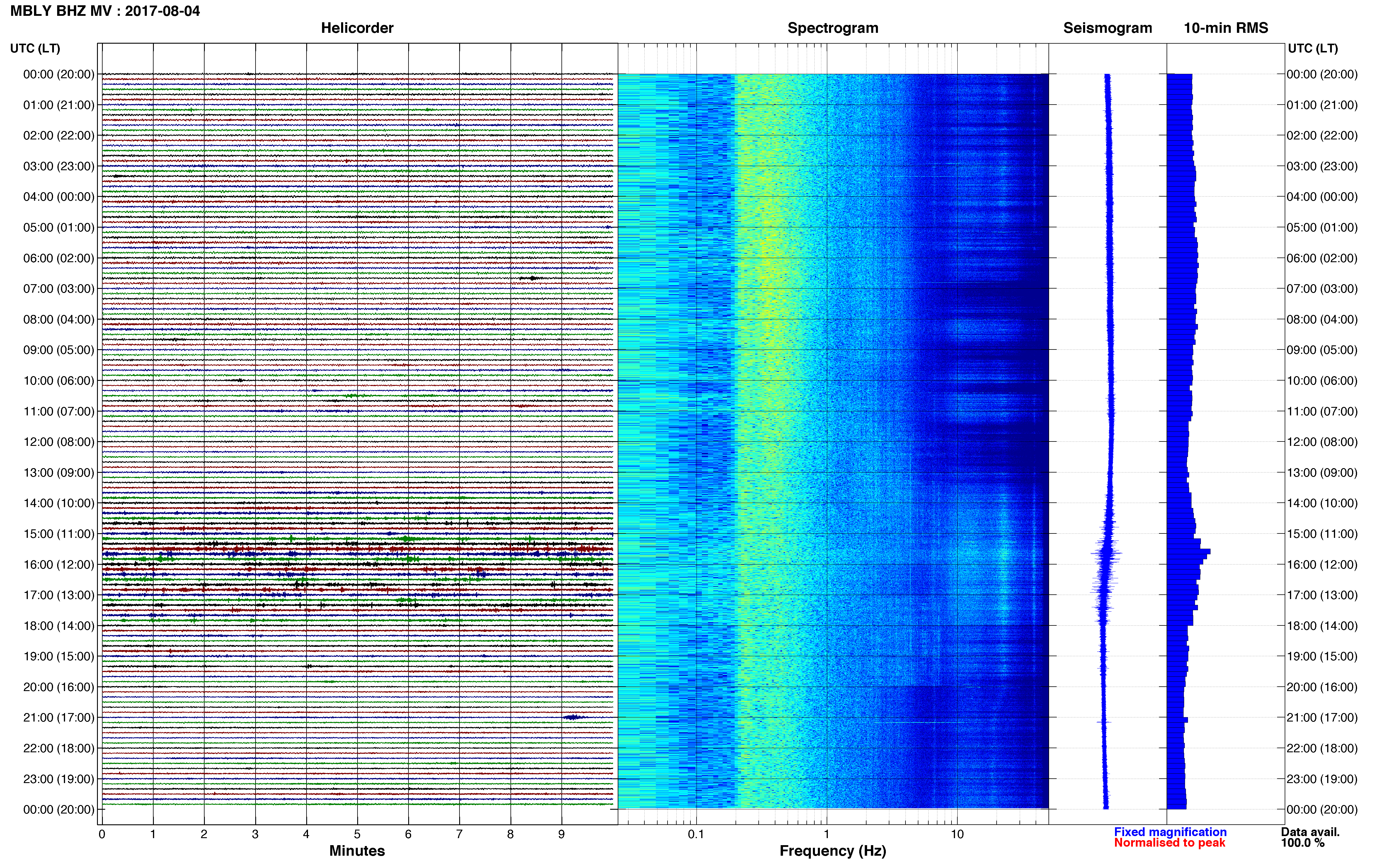Click frequency tick label '1'
The image size is (1389, 868).
pyautogui.click(x=826, y=834)
